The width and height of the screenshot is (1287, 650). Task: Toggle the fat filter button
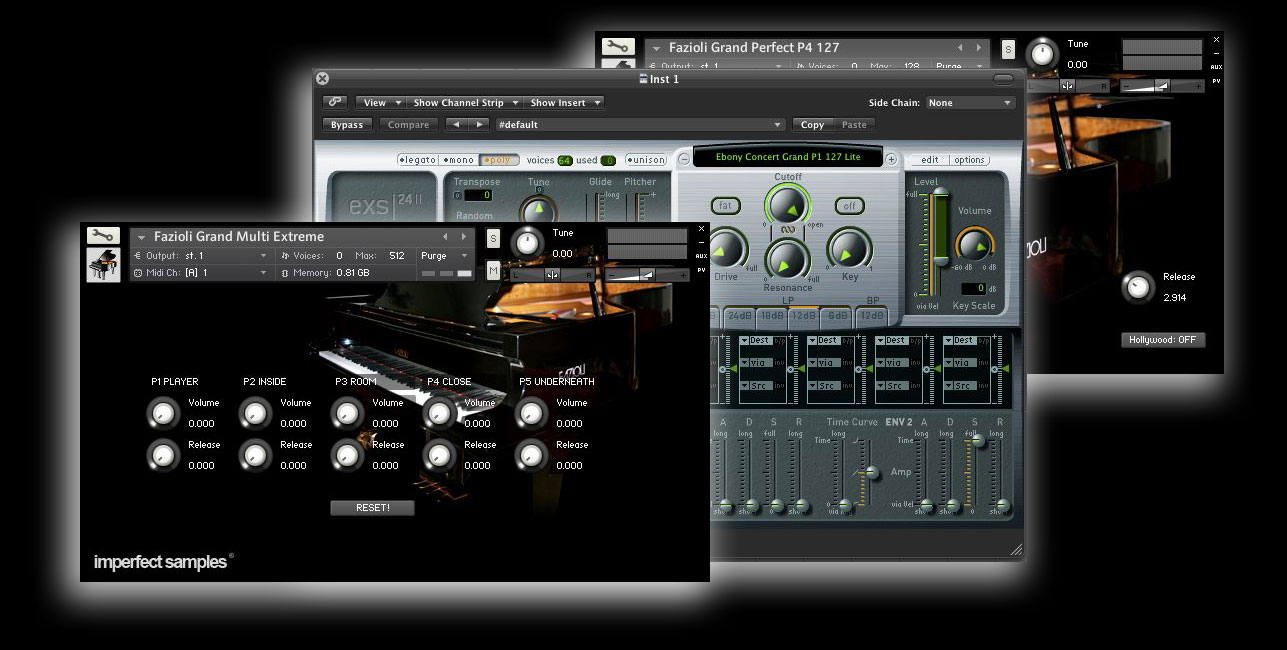coord(726,206)
